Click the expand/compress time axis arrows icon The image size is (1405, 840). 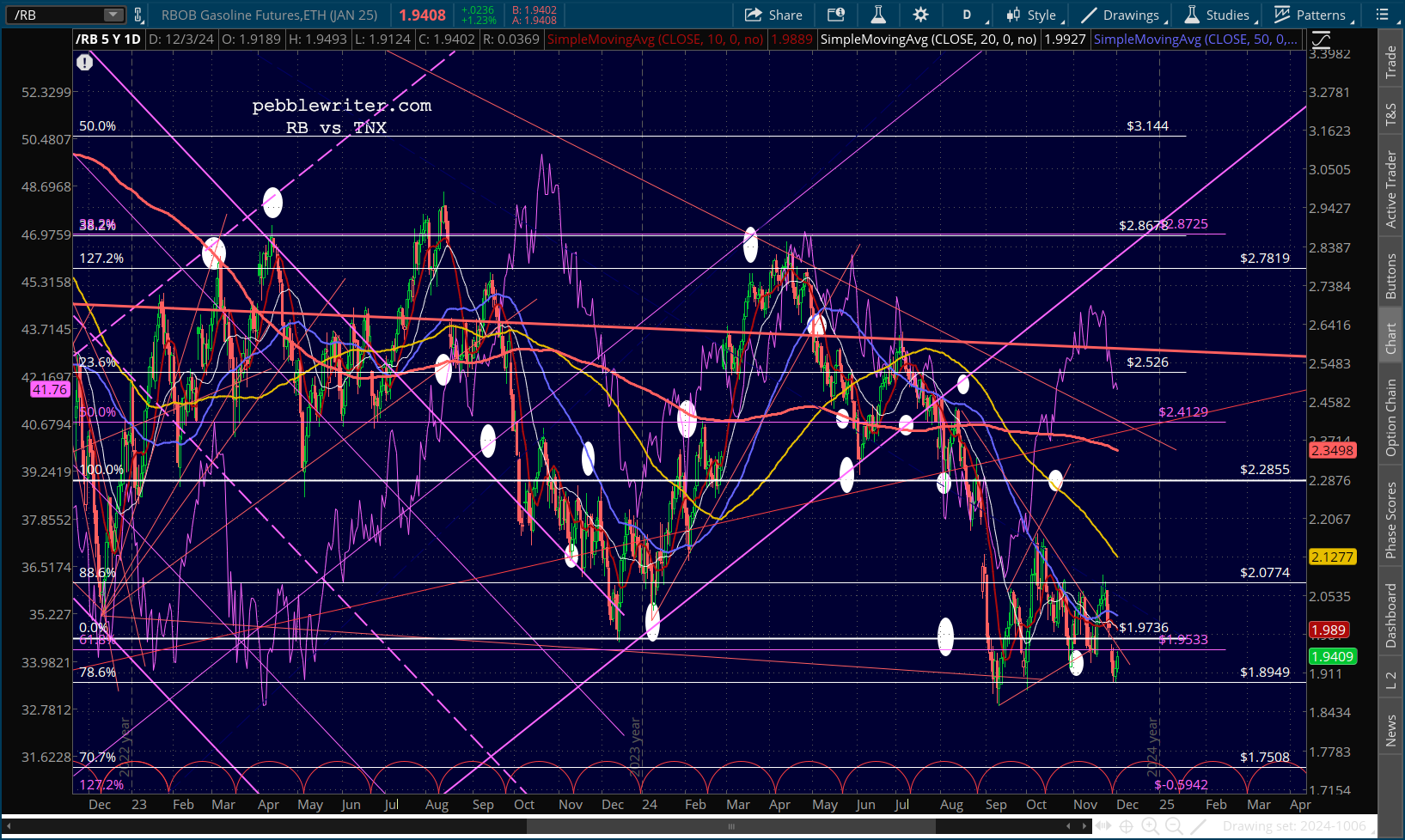point(1103,826)
